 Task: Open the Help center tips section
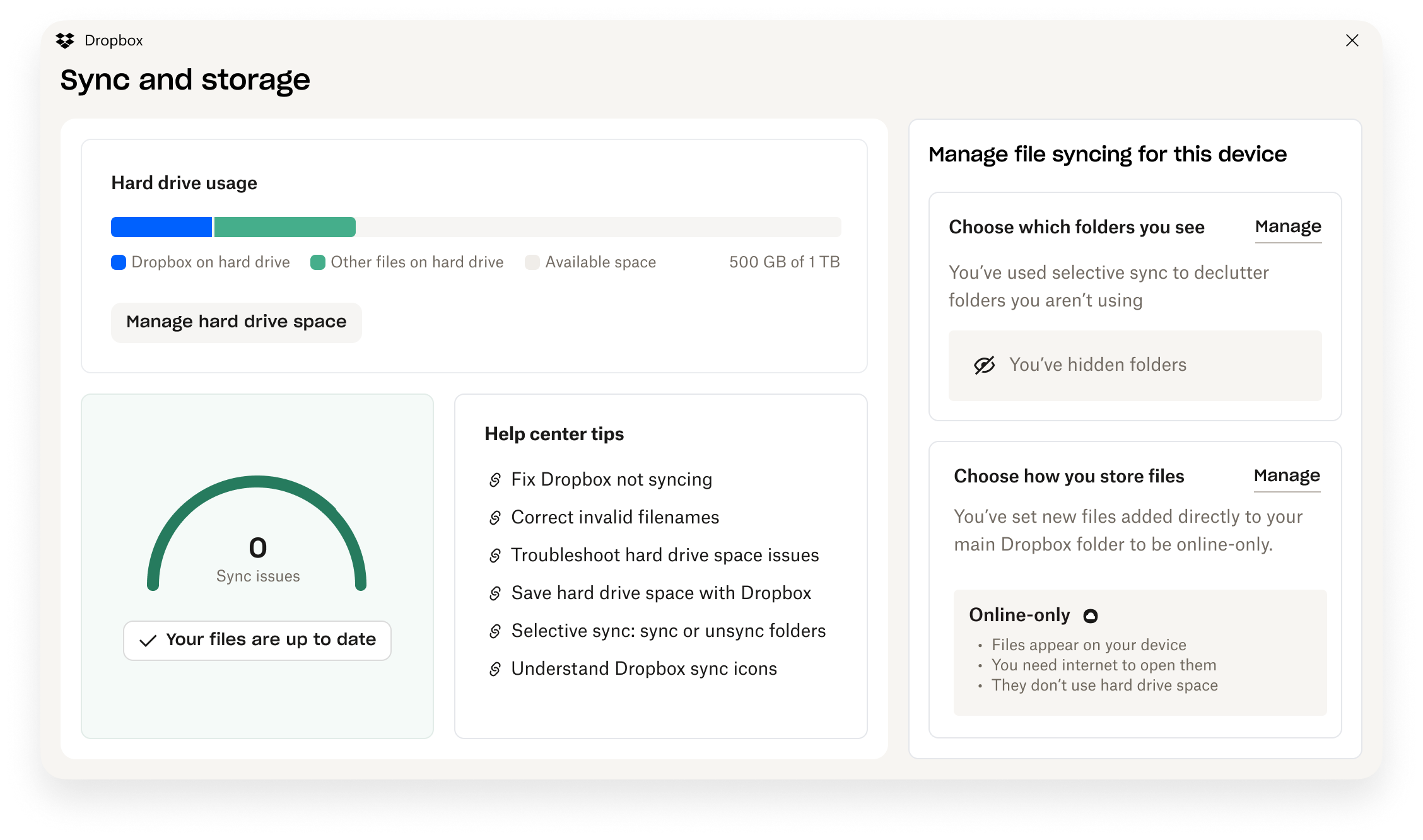(x=554, y=433)
